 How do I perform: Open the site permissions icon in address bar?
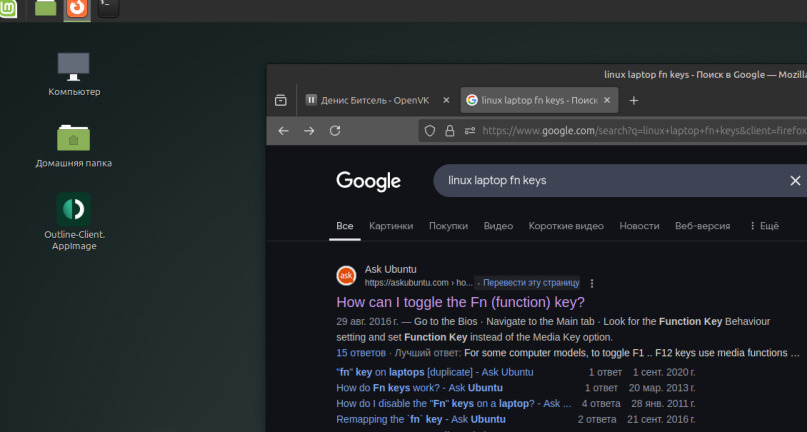pyautogui.click(x=466, y=131)
